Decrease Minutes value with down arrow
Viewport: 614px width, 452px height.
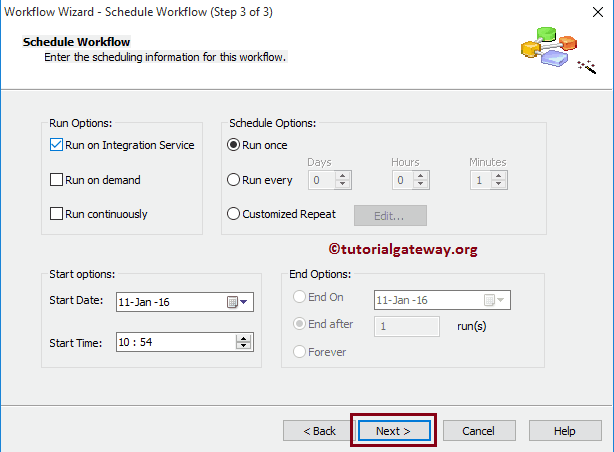(x=498, y=184)
